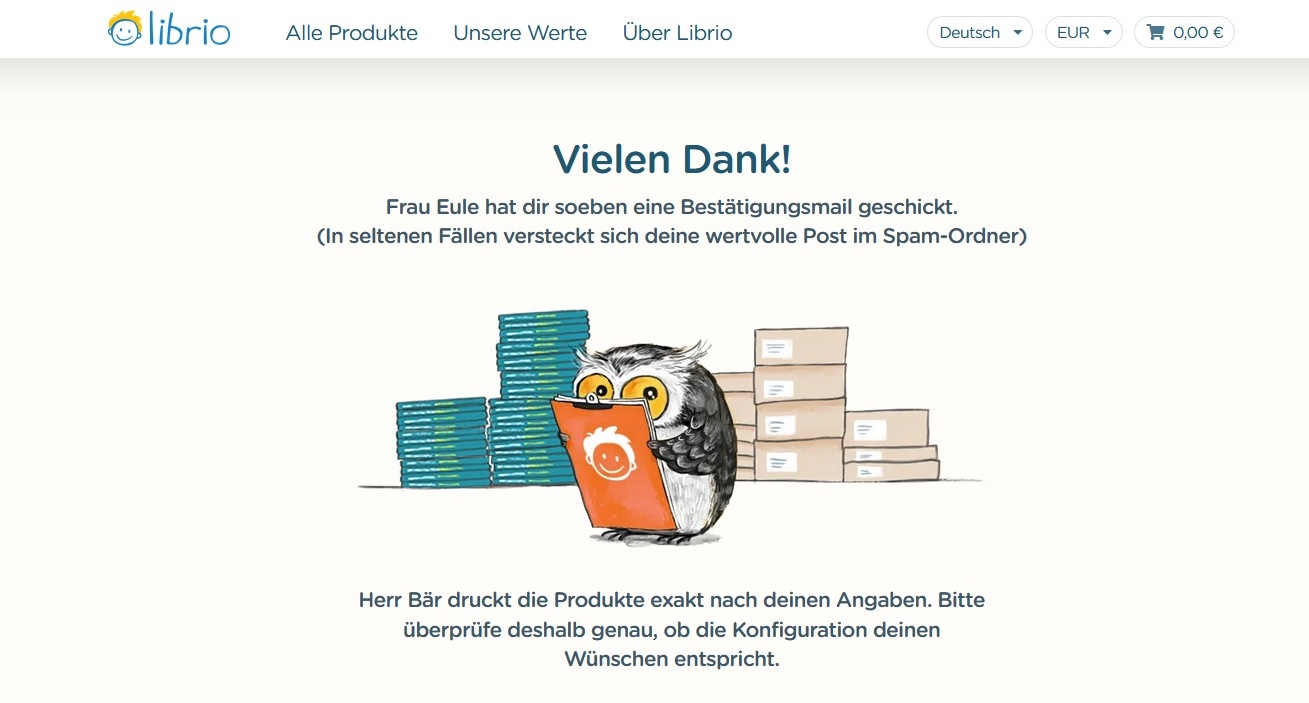Click the orange clipboard with smiley face

613,463
